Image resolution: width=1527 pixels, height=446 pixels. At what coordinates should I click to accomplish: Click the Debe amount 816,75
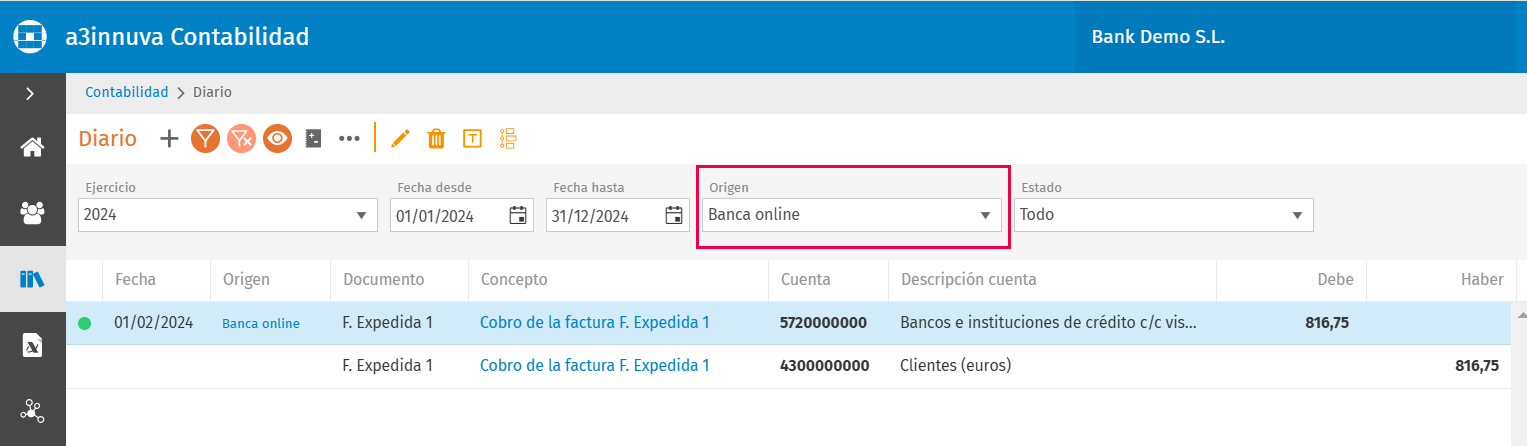click(1327, 323)
